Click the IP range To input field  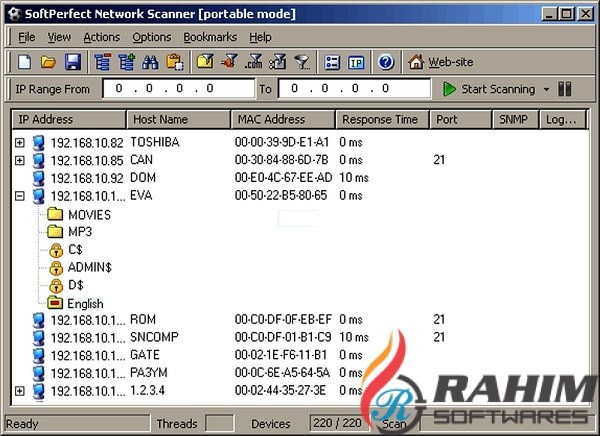[354, 88]
